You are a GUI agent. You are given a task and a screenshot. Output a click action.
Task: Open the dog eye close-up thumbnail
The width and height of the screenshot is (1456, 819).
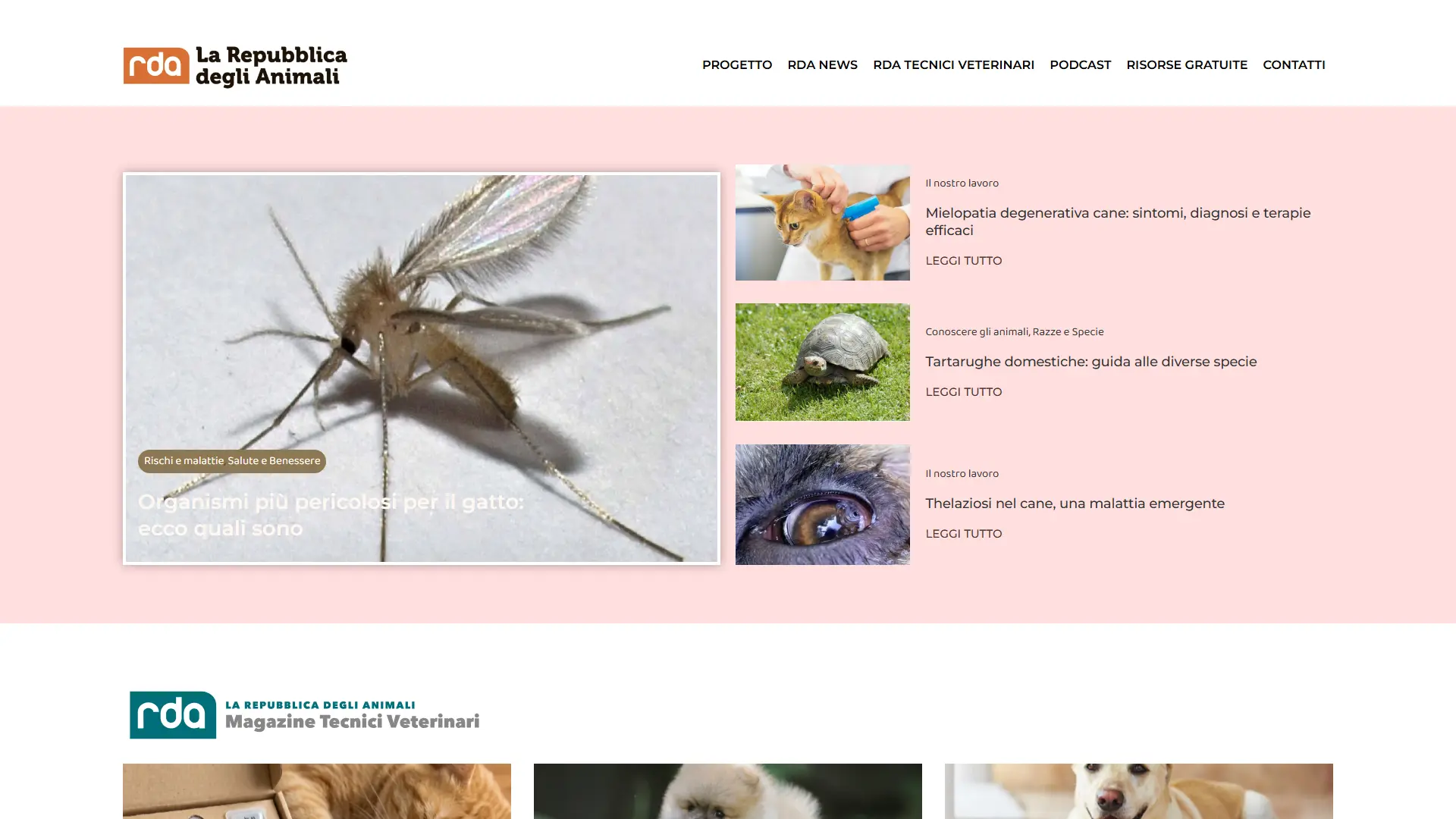[x=822, y=504]
